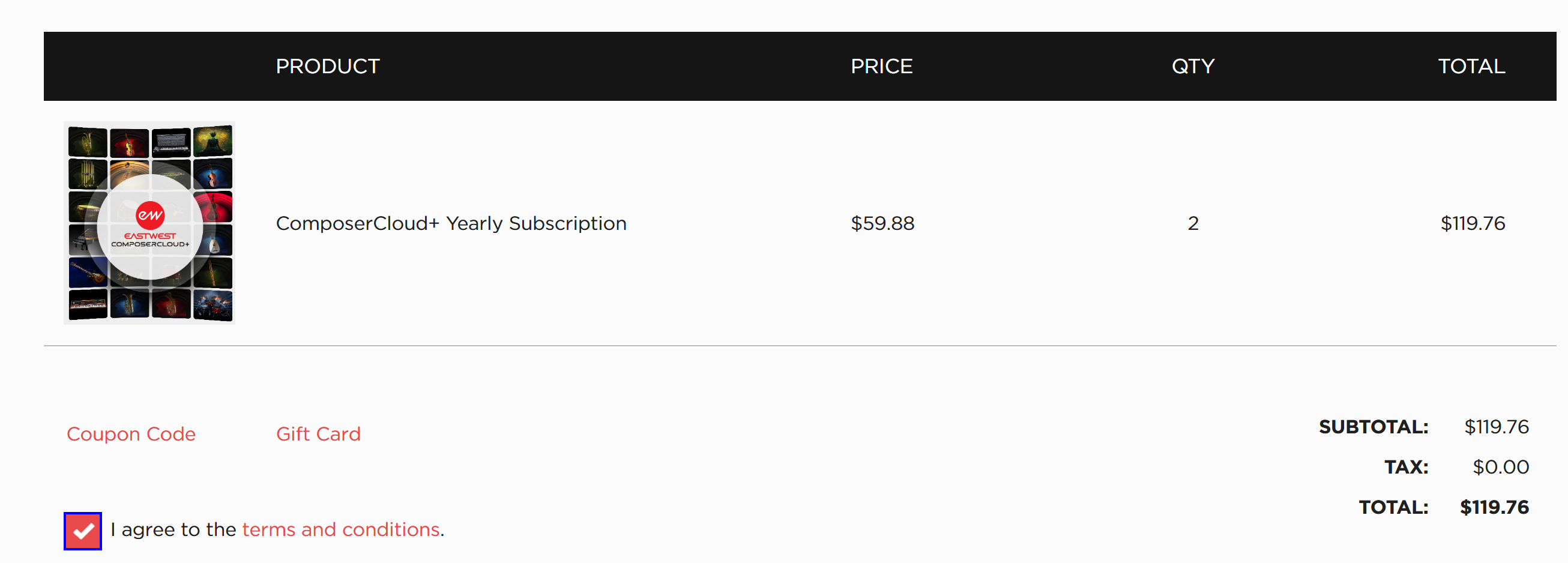Click the QTY column header
The image size is (1568, 563).
coord(1192,67)
